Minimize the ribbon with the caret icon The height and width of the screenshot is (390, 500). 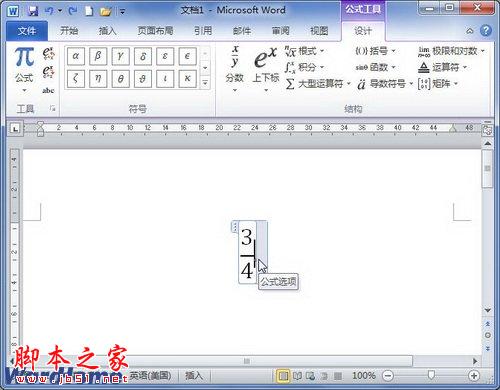click(x=470, y=31)
